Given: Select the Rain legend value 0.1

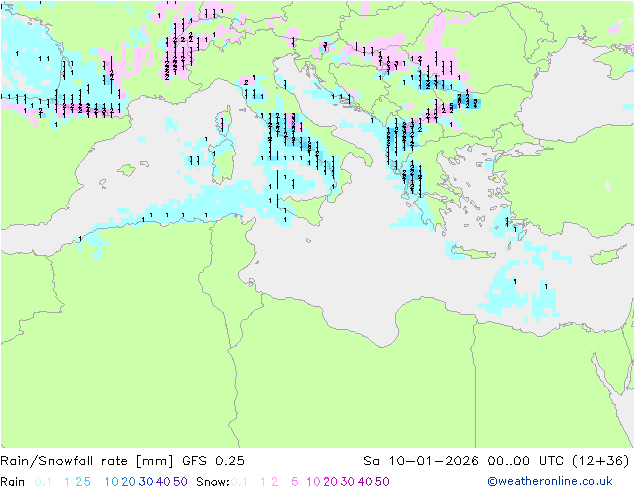Looking at the screenshot, I should 43,482.
